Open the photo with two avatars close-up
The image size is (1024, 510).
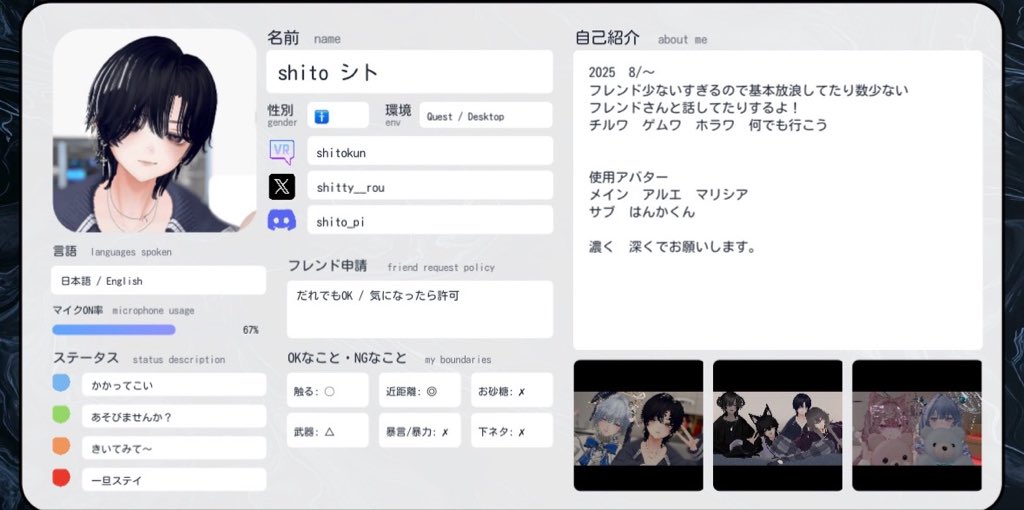[639, 425]
